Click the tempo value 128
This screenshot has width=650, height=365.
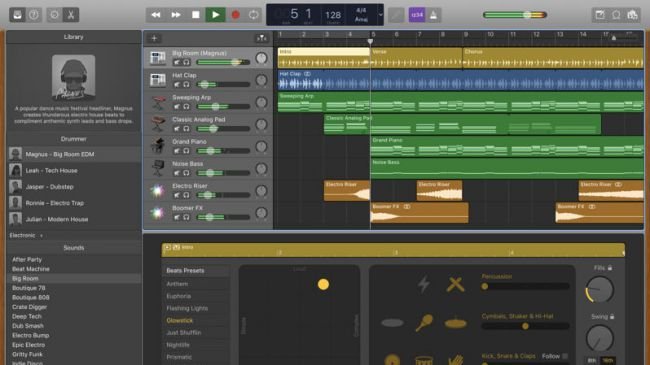[x=333, y=15]
